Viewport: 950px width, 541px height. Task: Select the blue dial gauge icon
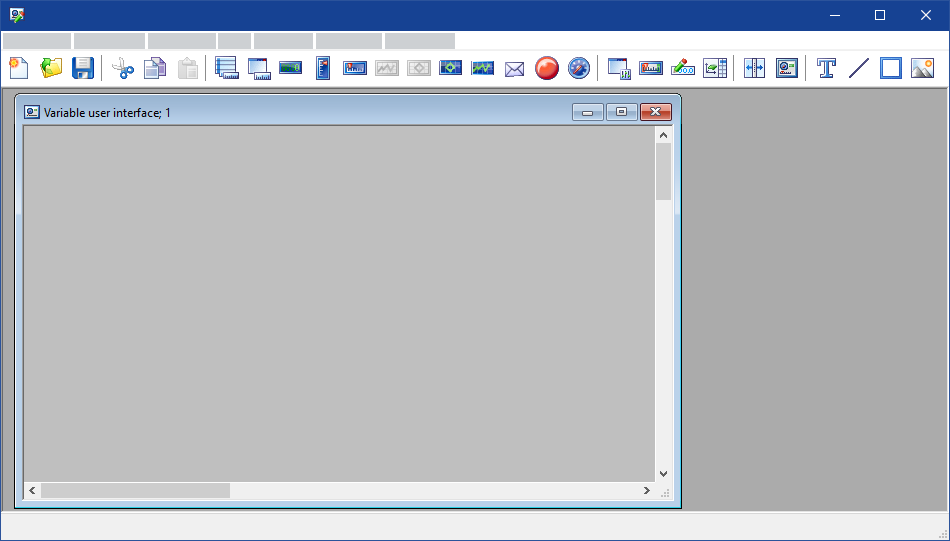[579, 68]
